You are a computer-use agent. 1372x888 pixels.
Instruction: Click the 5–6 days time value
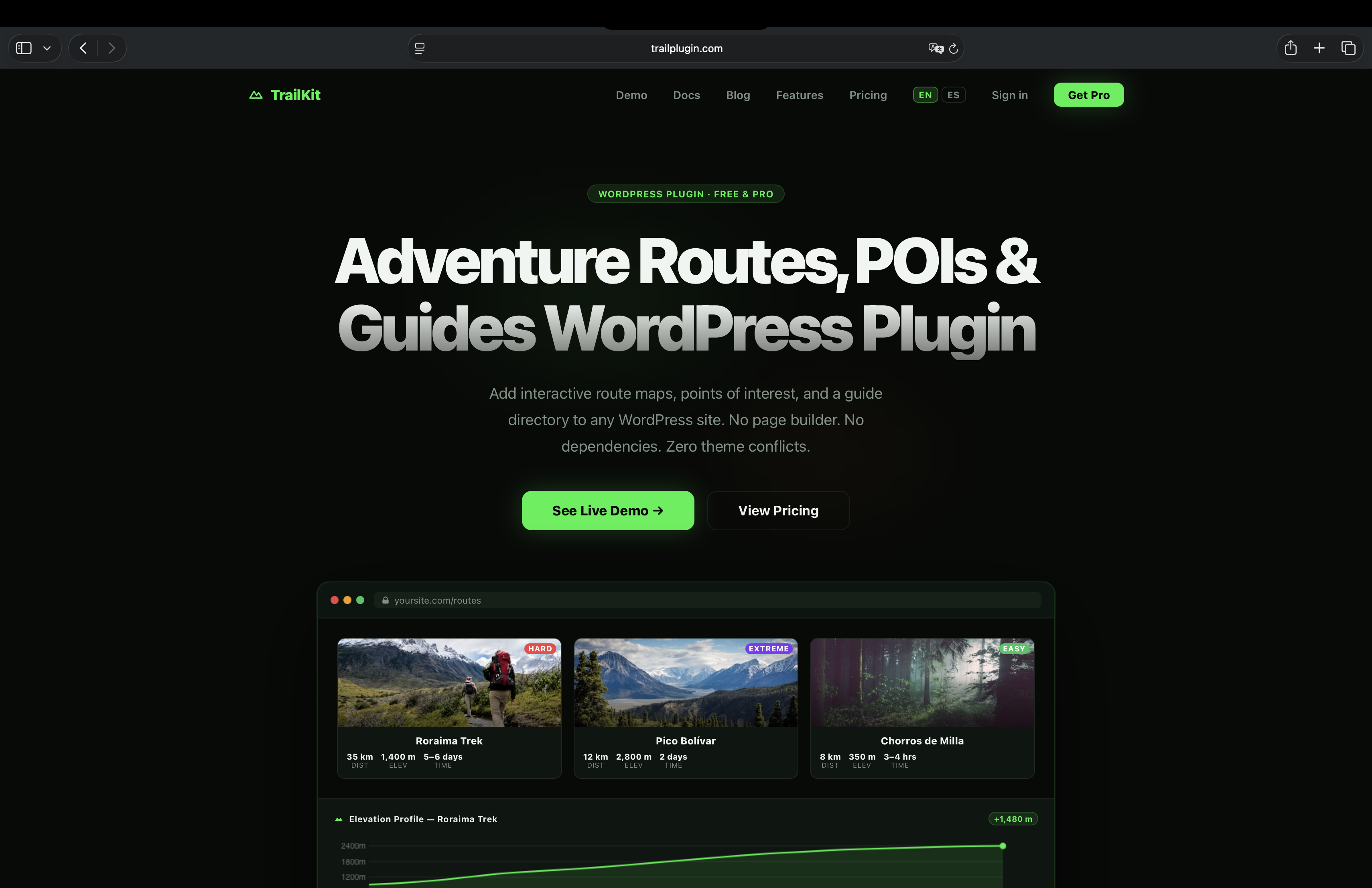pyautogui.click(x=443, y=756)
